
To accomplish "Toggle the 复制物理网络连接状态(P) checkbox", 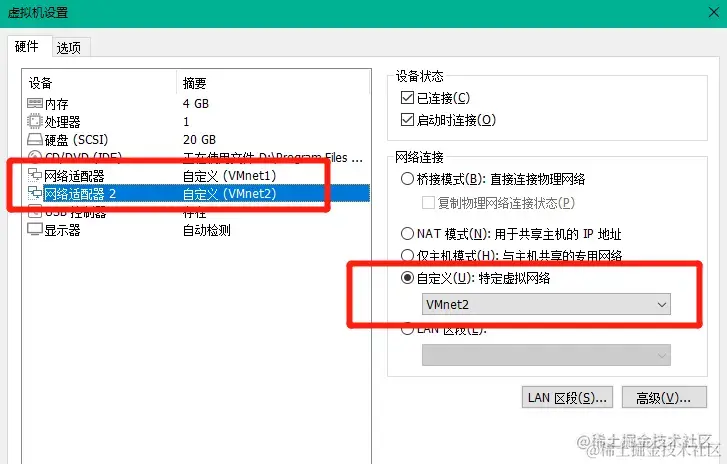I will [428, 203].
